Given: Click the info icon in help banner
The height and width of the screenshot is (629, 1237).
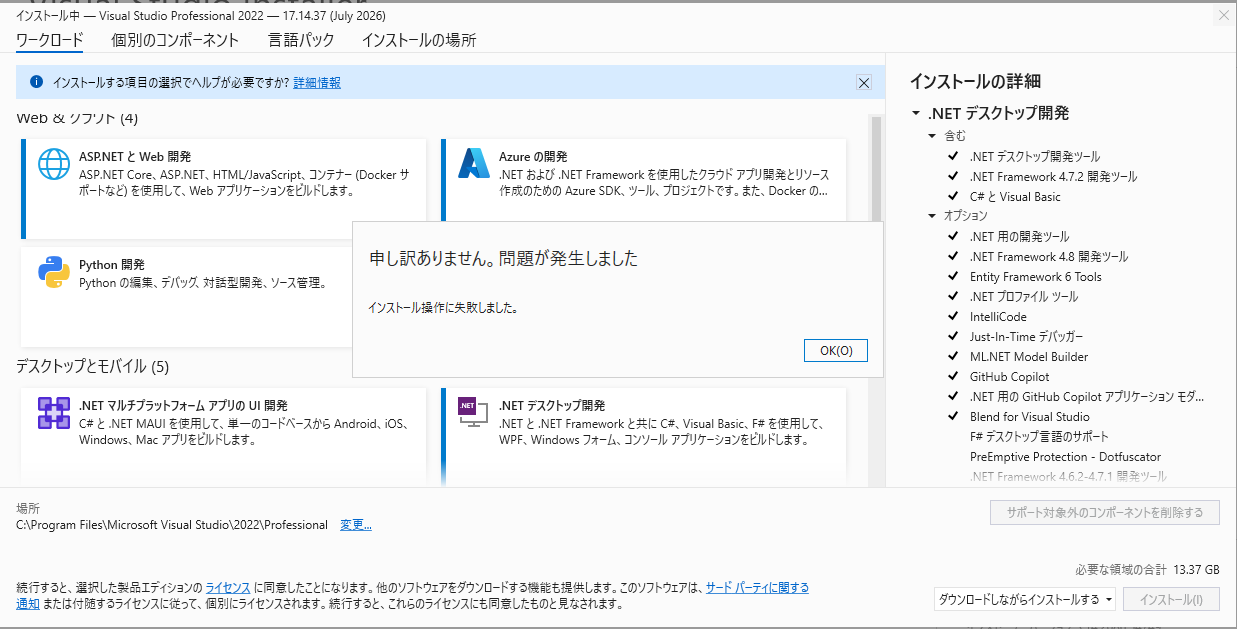Looking at the screenshot, I should [x=37, y=82].
